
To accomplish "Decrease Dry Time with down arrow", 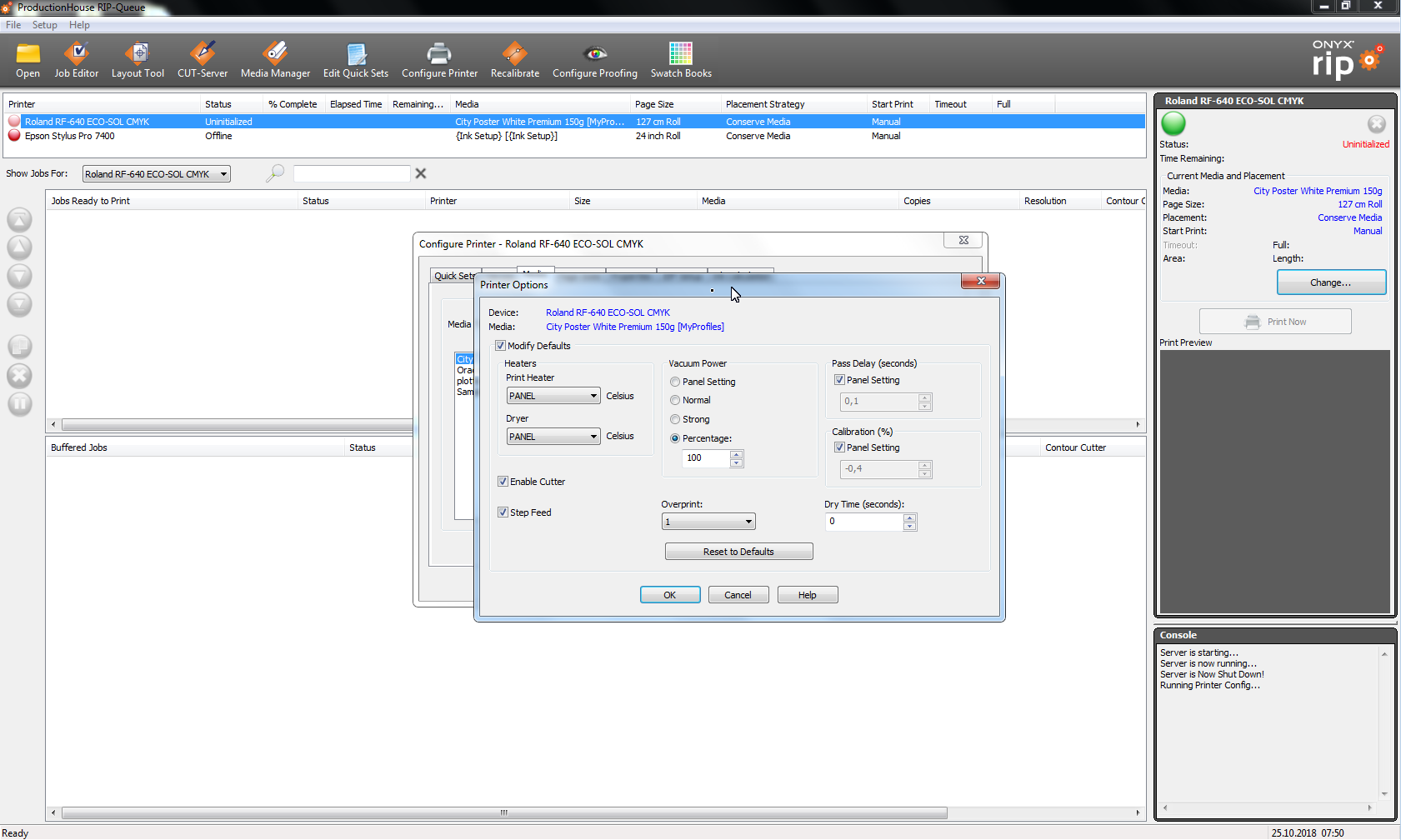I will point(910,526).
